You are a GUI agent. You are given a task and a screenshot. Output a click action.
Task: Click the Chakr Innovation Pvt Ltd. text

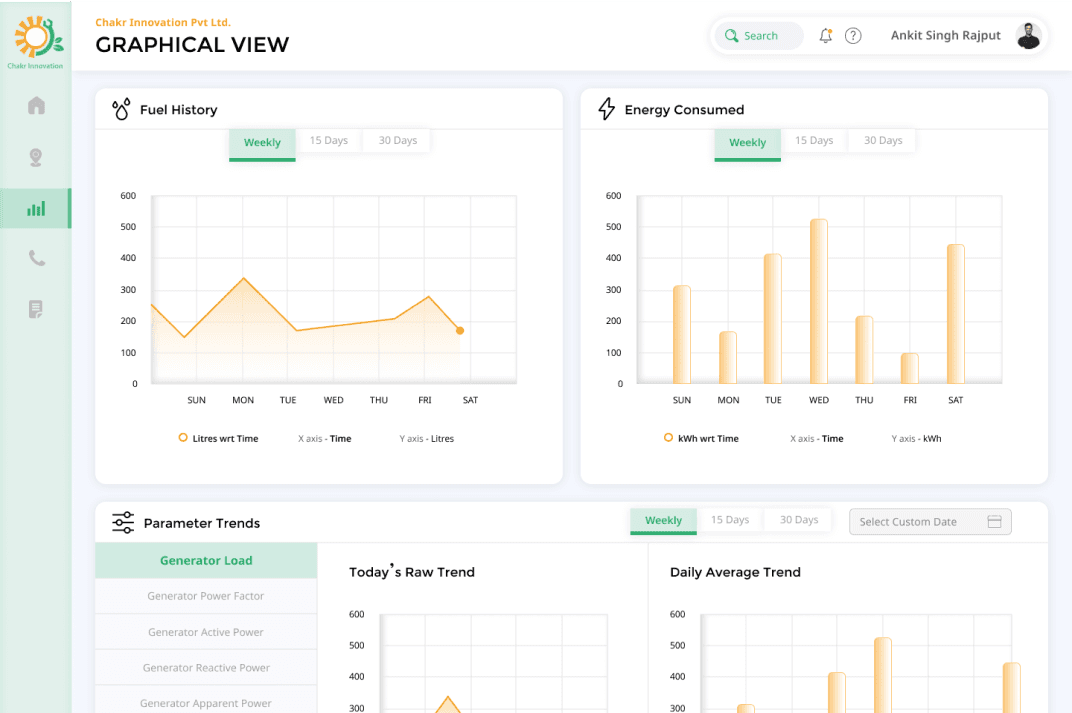click(x=163, y=23)
